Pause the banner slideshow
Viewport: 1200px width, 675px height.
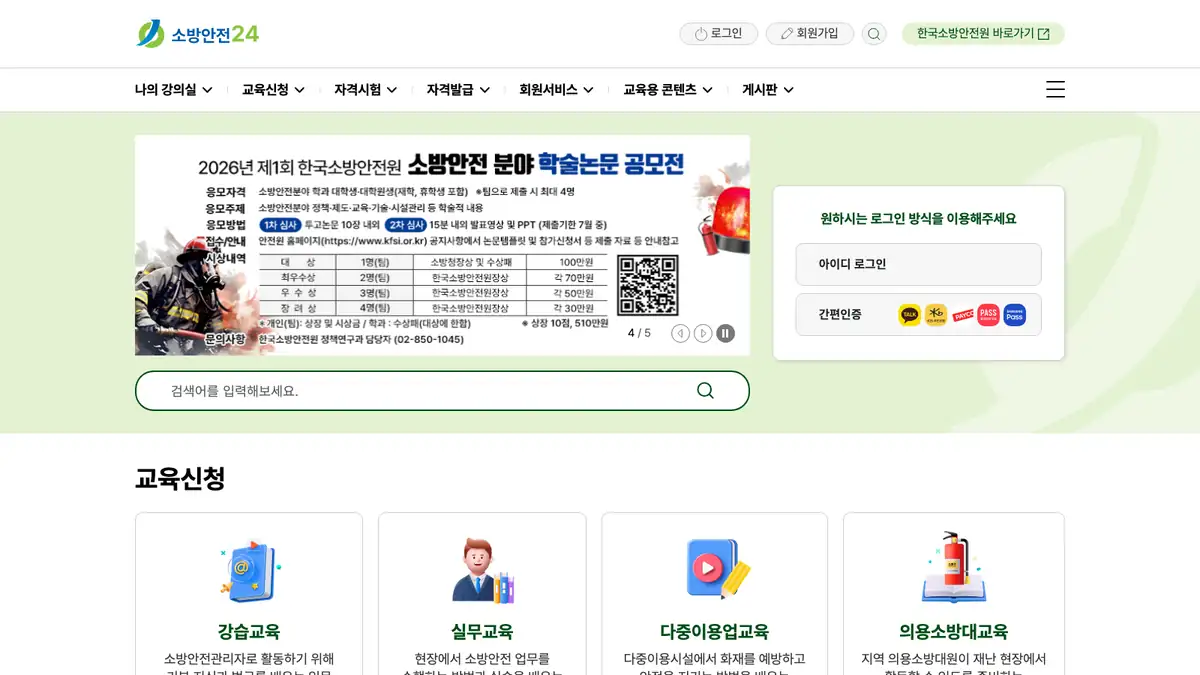pos(725,333)
